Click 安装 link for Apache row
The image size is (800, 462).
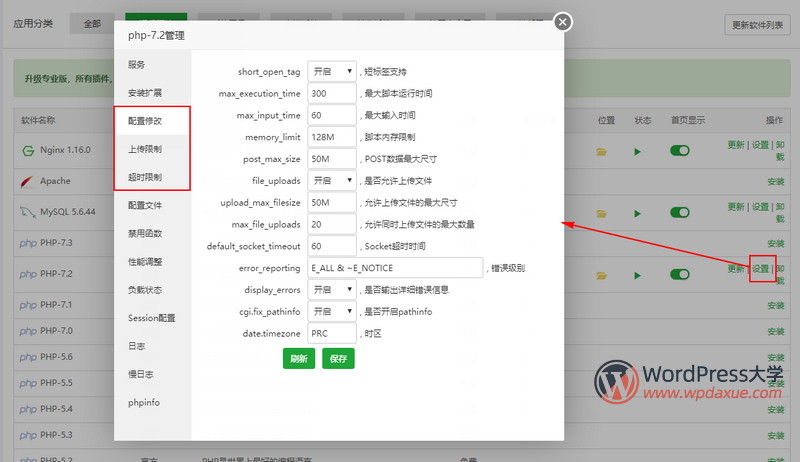tap(776, 182)
